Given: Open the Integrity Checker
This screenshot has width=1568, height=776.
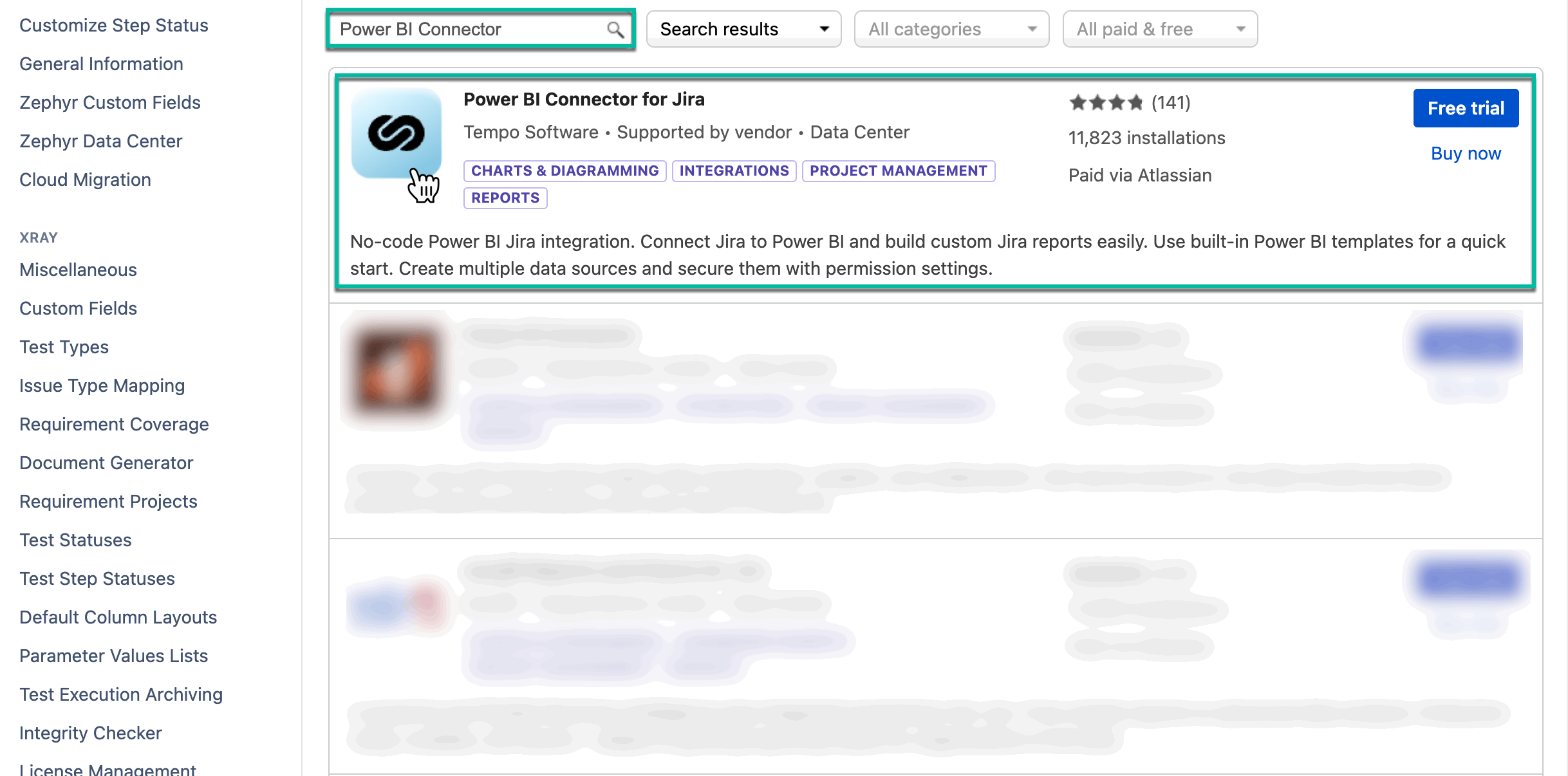Looking at the screenshot, I should tap(91, 733).
